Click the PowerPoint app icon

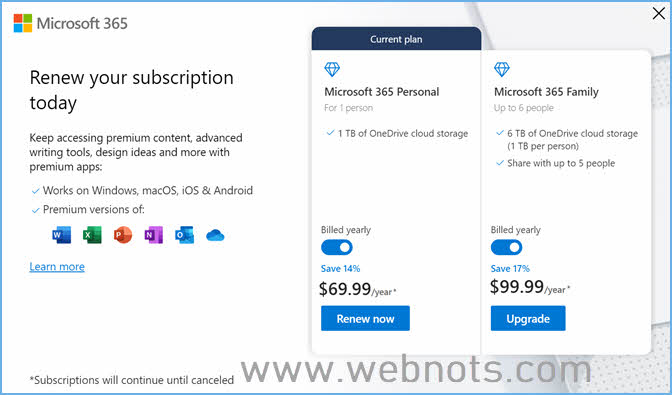[123, 235]
